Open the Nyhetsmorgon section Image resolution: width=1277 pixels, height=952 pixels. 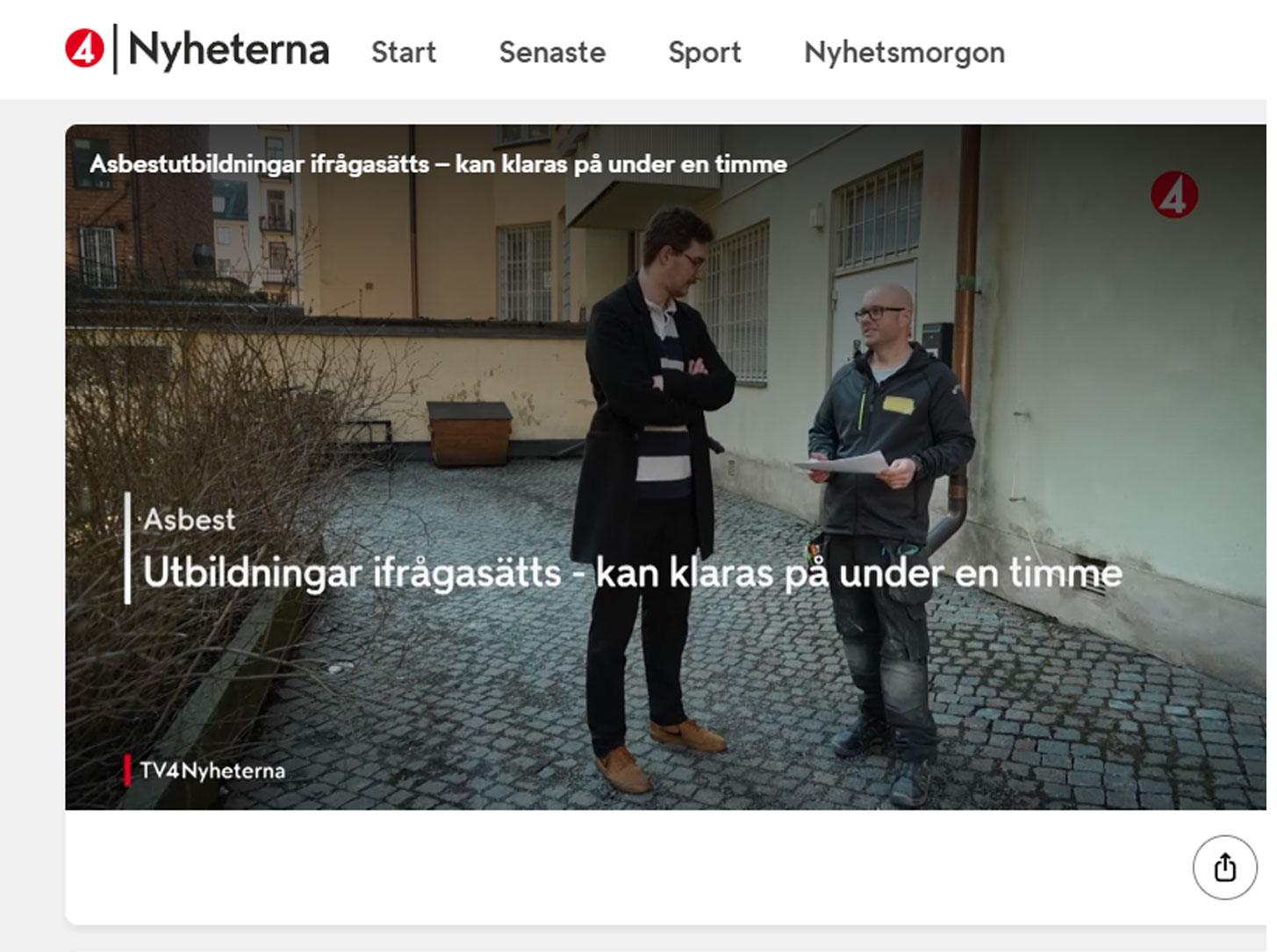[904, 53]
